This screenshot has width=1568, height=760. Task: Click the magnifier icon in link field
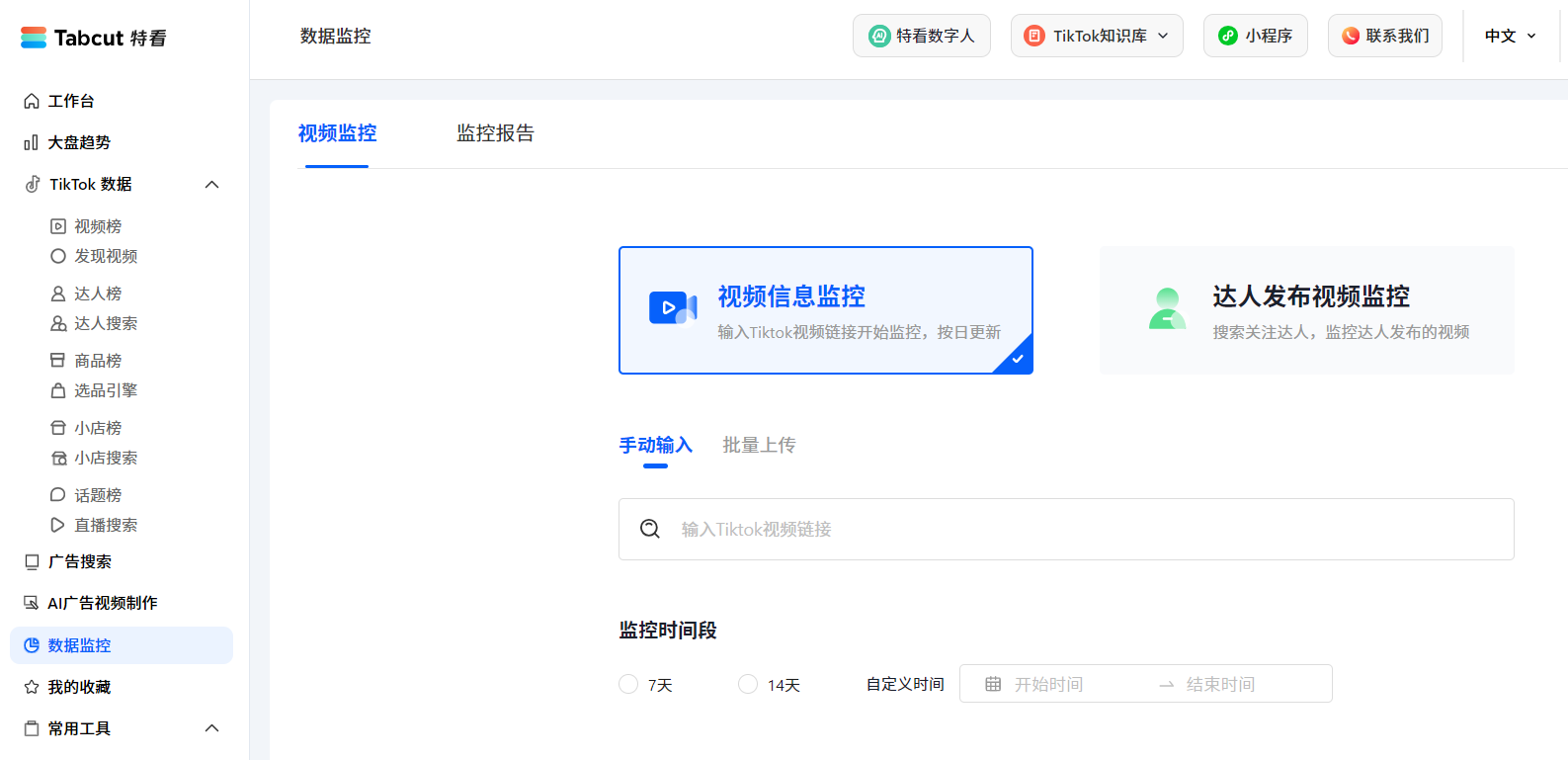coord(650,529)
